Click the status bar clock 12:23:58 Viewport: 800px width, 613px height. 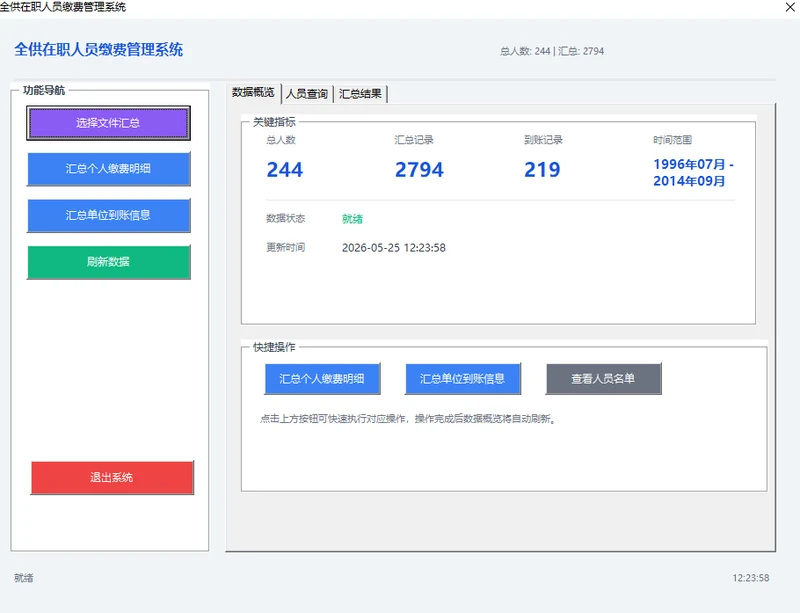[751, 578]
